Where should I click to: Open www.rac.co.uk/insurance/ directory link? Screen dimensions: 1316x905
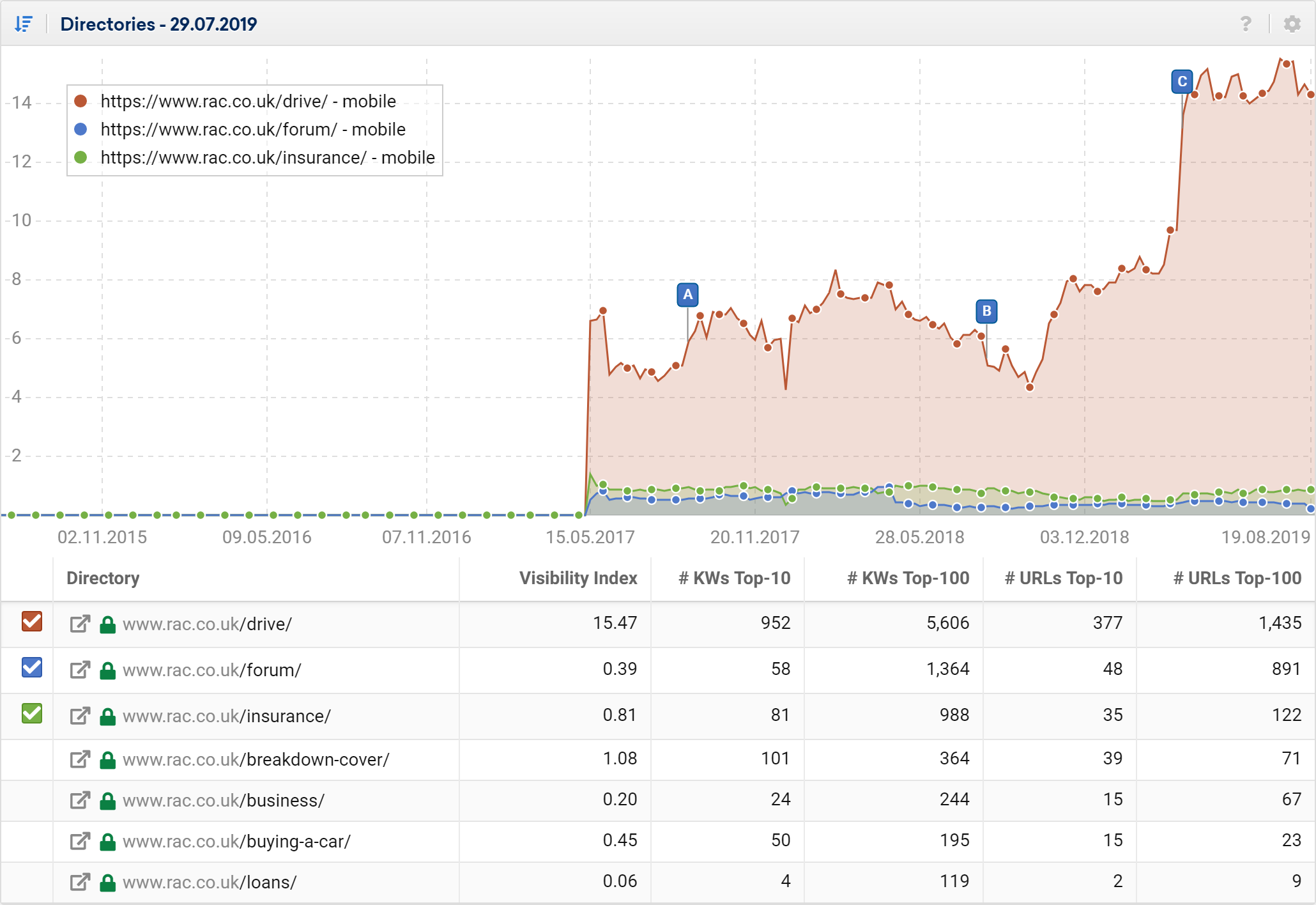(x=227, y=716)
